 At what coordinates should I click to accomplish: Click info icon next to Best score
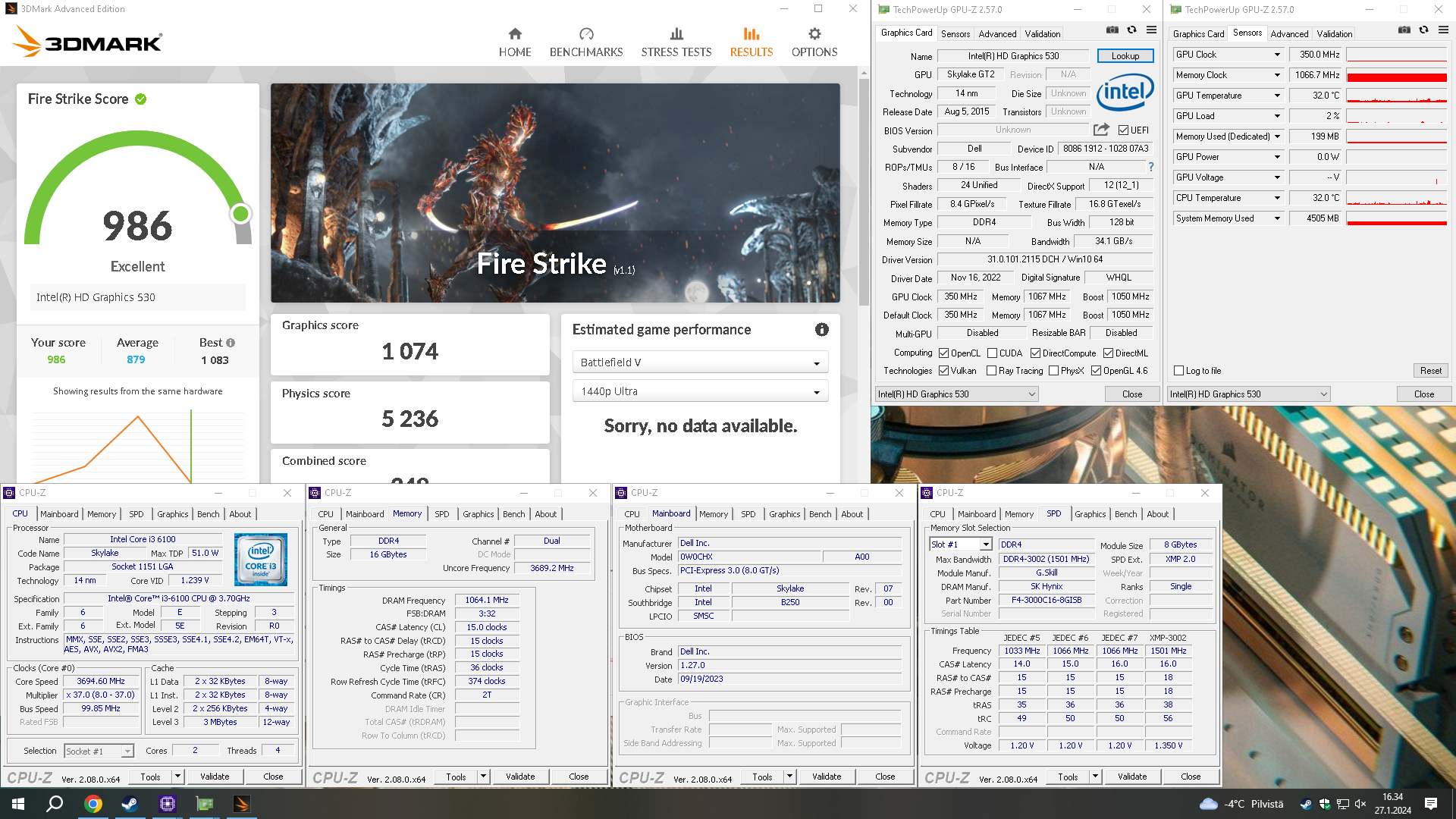coord(231,343)
